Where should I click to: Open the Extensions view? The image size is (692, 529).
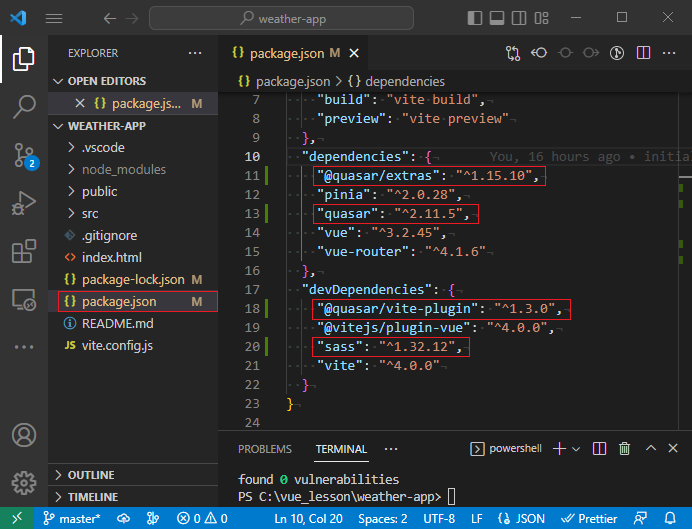pos(23,251)
